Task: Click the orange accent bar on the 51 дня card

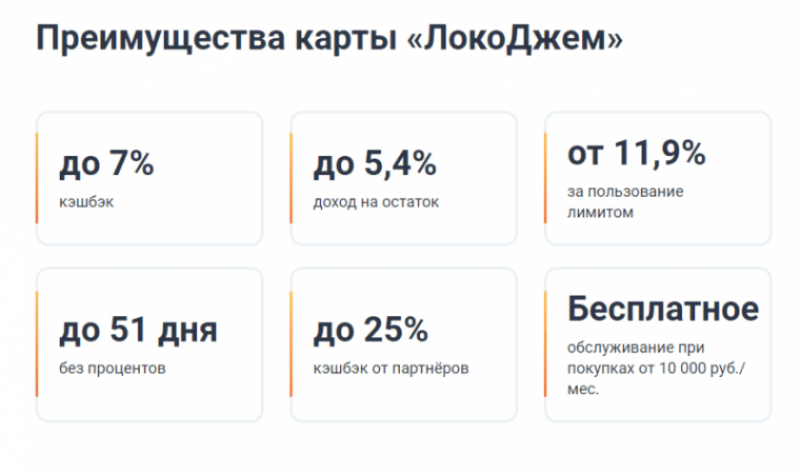Action: pyautogui.click(x=38, y=343)
